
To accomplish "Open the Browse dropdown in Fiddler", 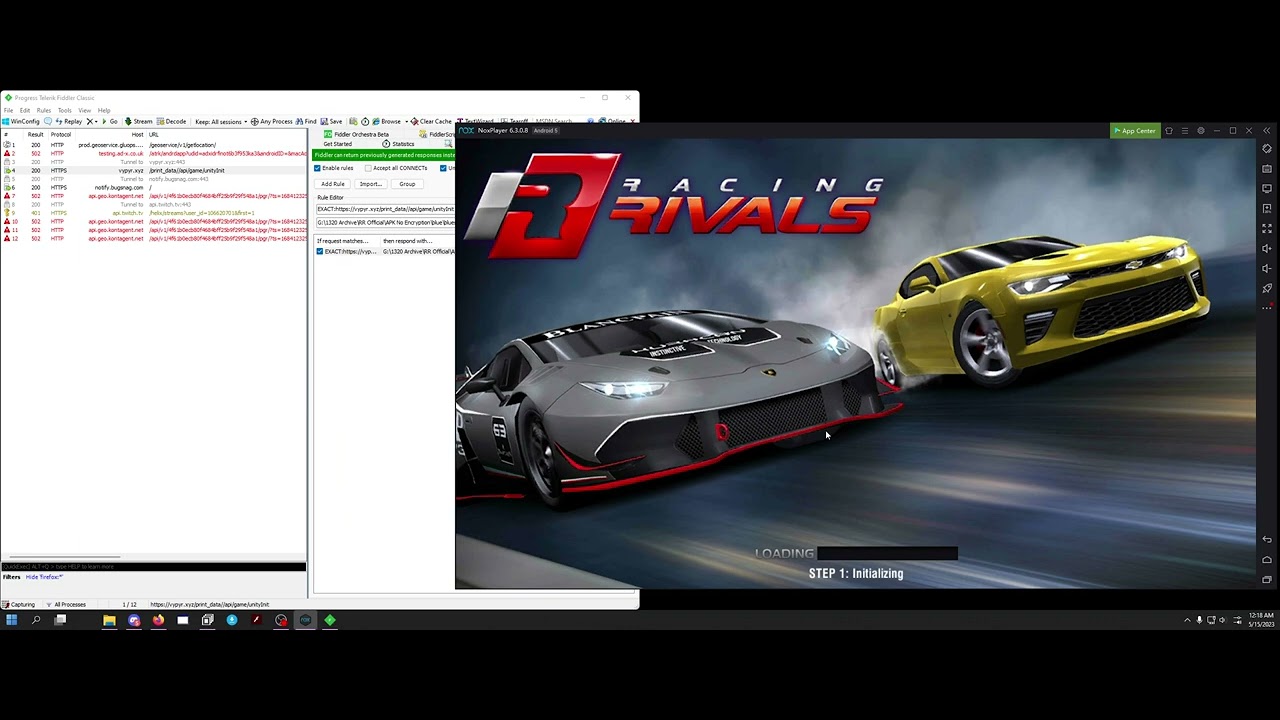I will click(x=390, y=122).
